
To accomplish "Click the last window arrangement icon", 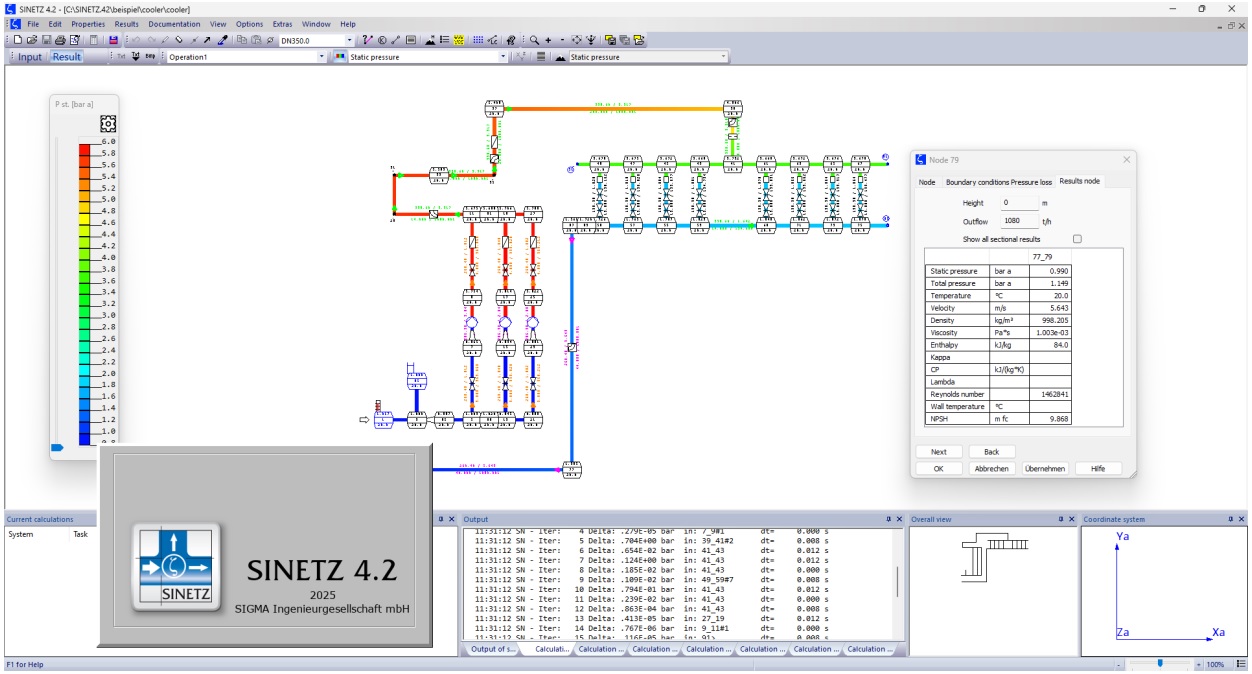I will point(639,40).
